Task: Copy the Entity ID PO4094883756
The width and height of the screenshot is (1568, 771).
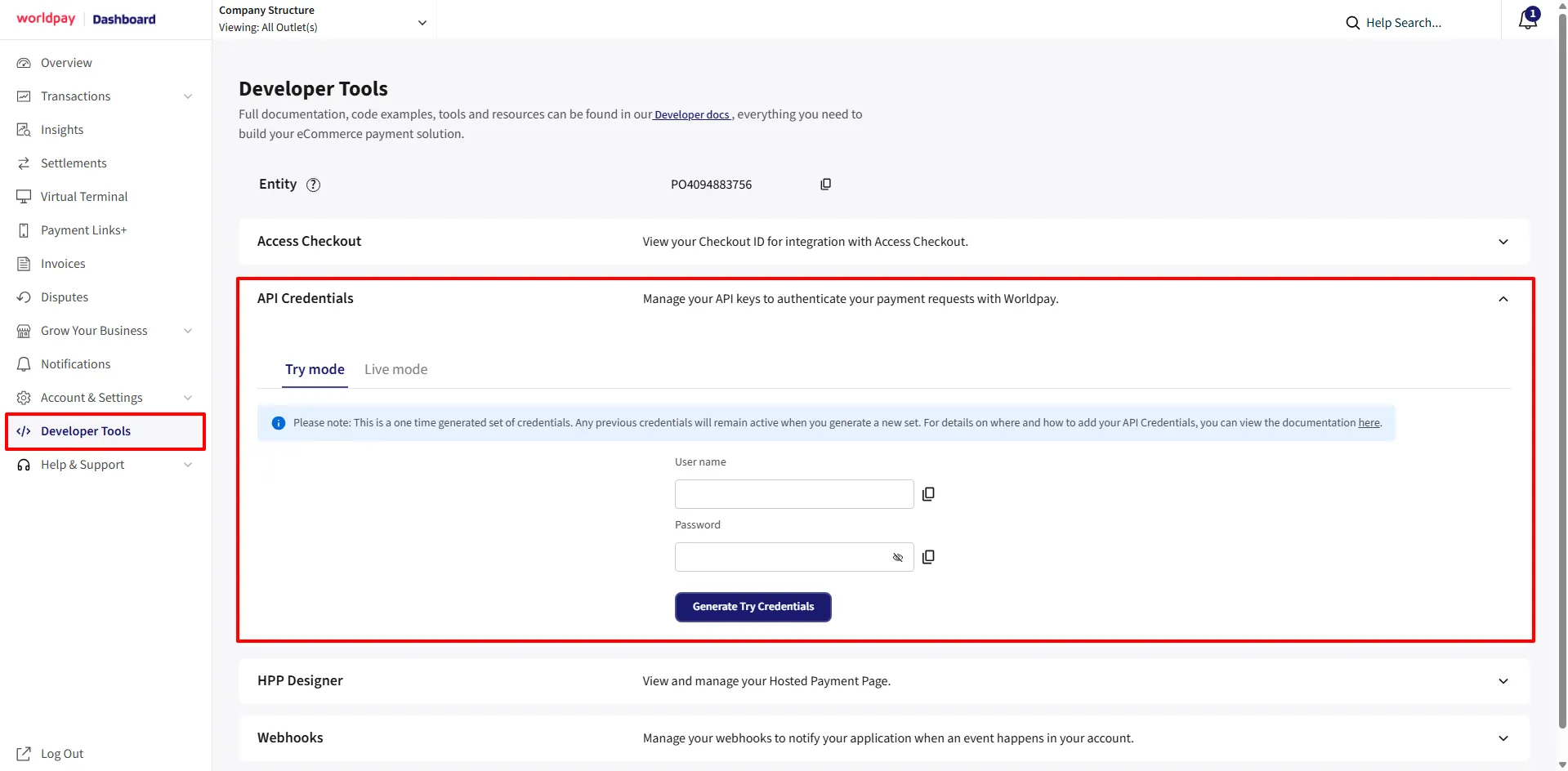Action: 826,185
